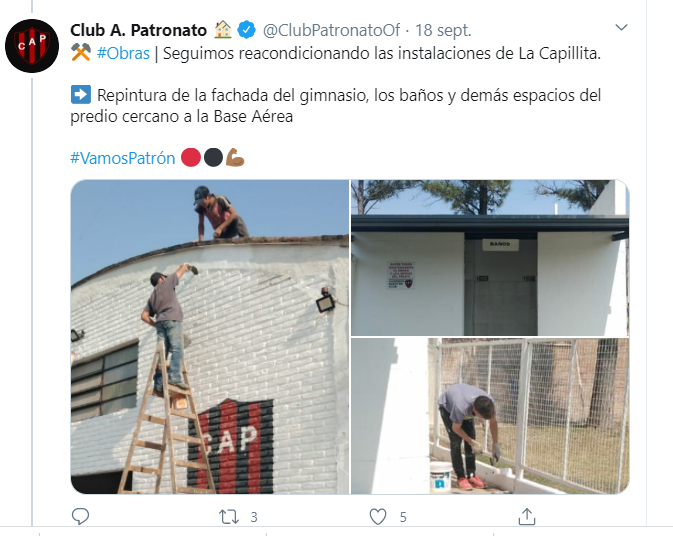Viewport: 673px width, 536px height.
Task: Open the #VamosPatrón hashtag
Action: [123, 158]
